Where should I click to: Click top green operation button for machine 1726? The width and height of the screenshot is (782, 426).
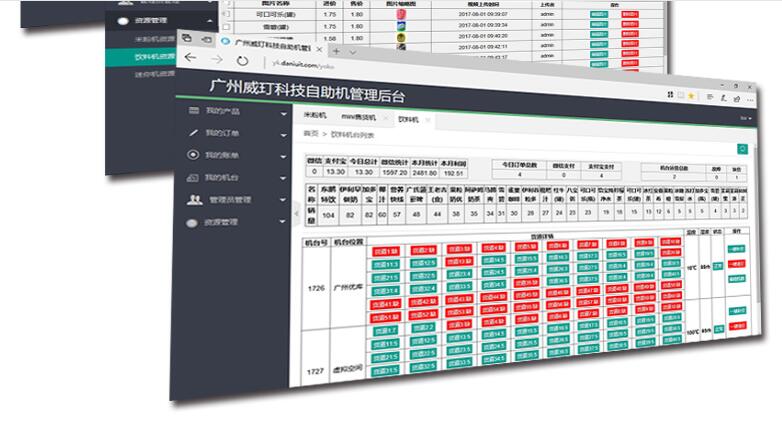pos(737,249)
